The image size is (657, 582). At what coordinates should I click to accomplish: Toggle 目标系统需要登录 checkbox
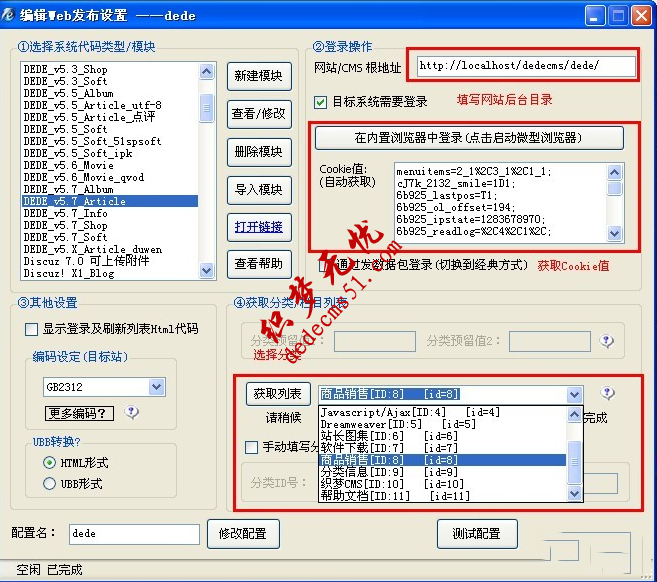[x=321, y=102]
